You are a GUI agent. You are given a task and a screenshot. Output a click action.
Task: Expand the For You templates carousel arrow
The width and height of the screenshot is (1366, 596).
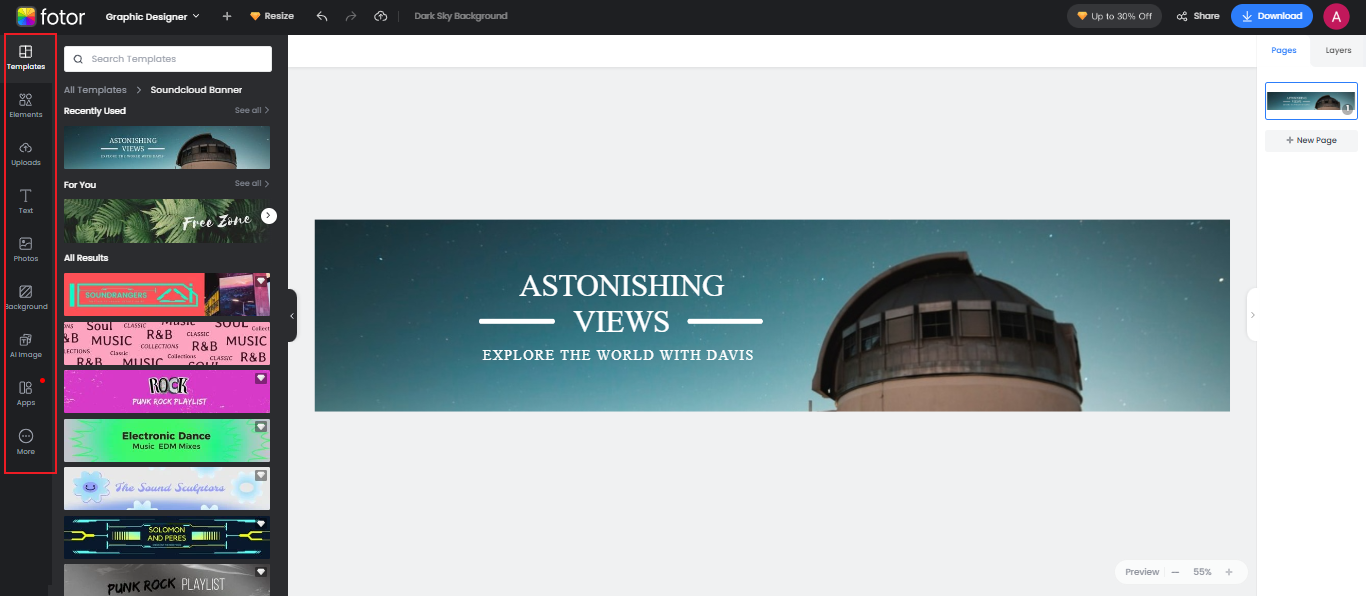(268, 215)
